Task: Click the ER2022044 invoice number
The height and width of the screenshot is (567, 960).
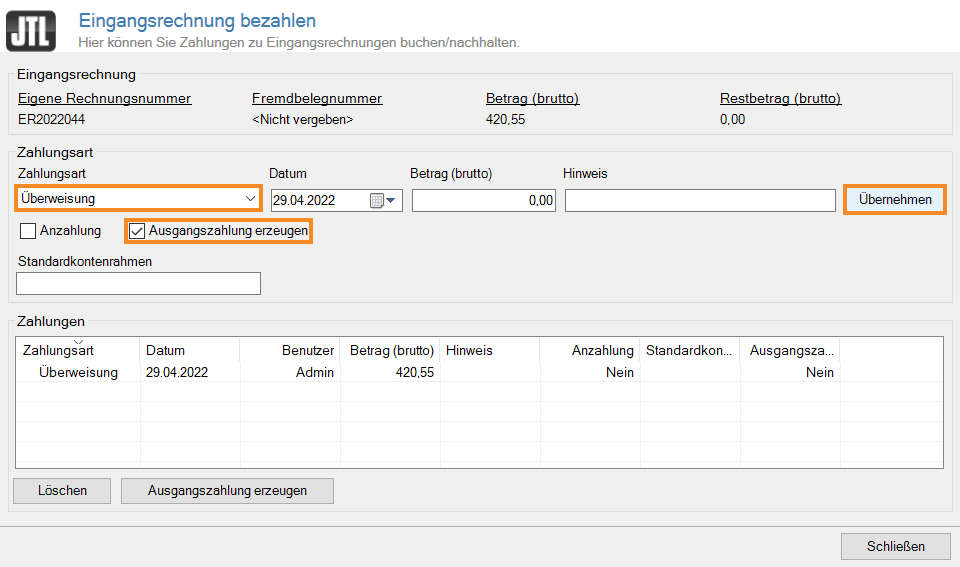Action: (x=51, y=119)
